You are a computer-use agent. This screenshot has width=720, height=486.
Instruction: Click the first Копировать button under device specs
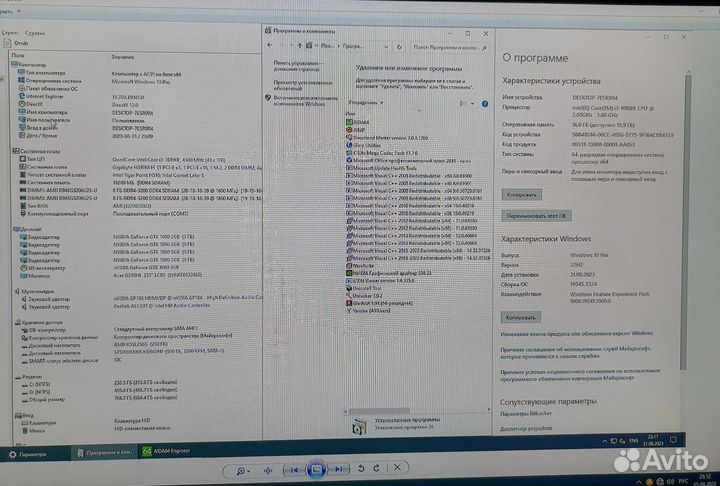pyautogui.click(x=522, y=195)
